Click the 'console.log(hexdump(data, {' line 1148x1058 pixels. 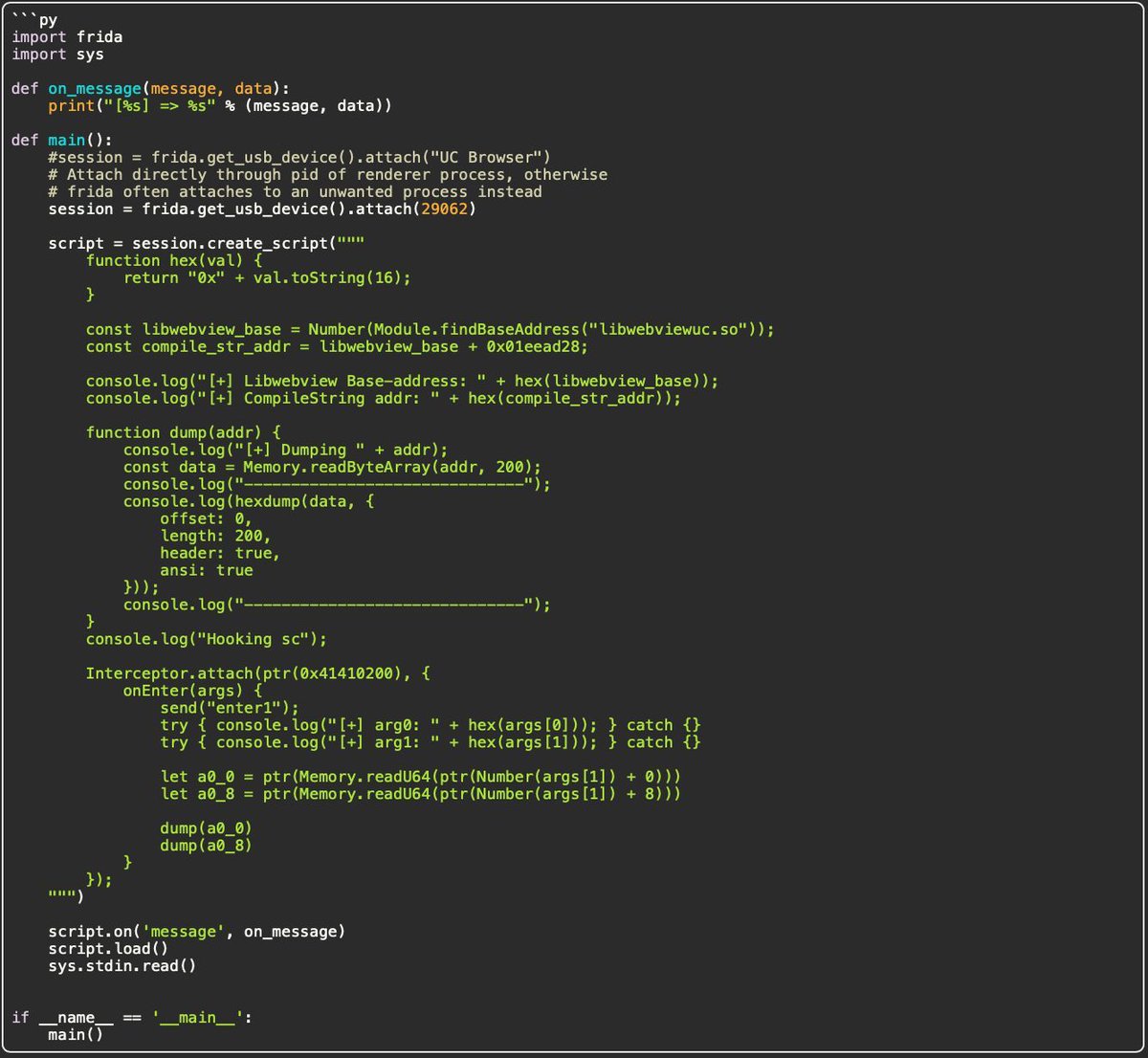point(249,501)
